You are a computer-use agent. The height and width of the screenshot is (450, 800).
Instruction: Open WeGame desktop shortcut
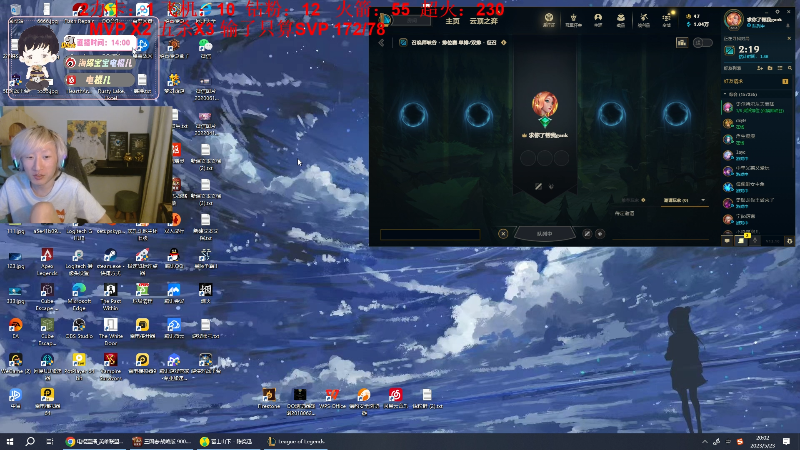tap(15, 364)
